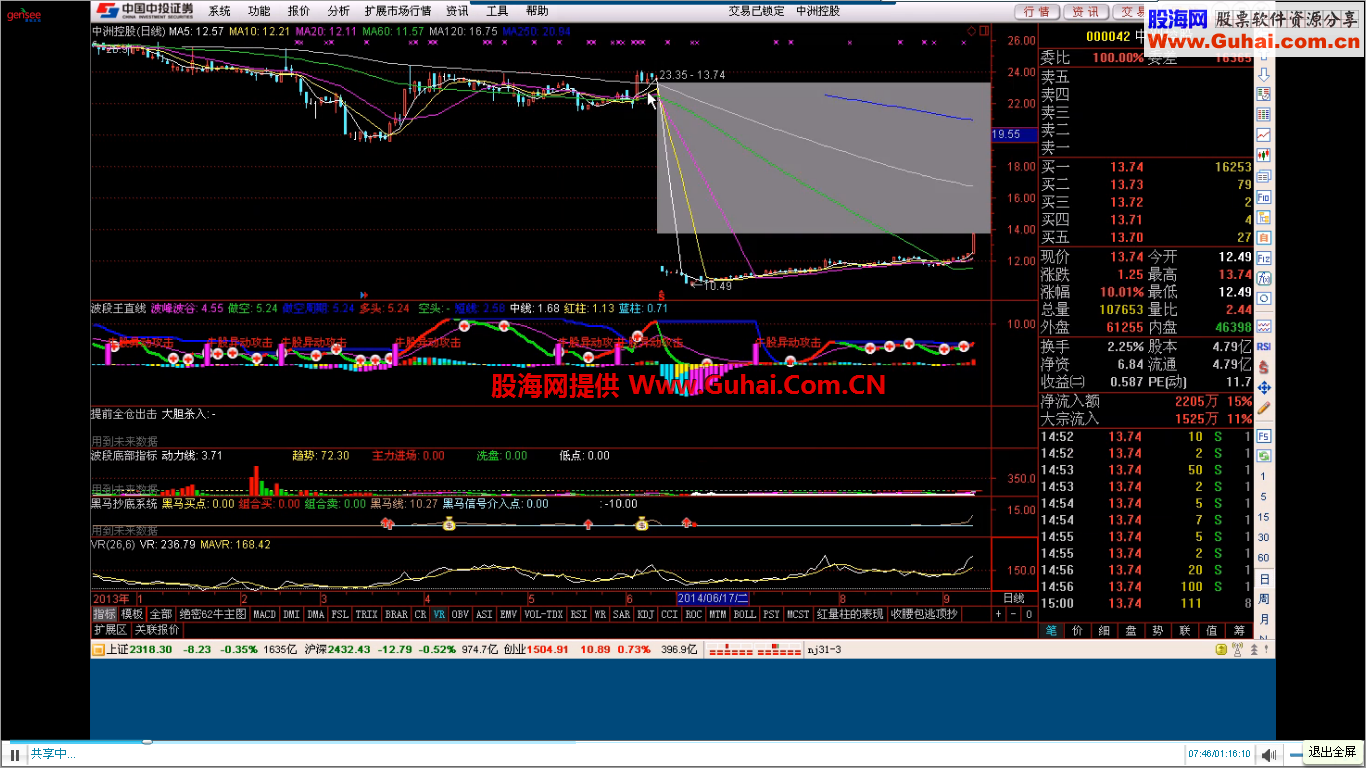The image size is (1366, 768).
Task: Open the 工具 menu
Action: [497, 11]
